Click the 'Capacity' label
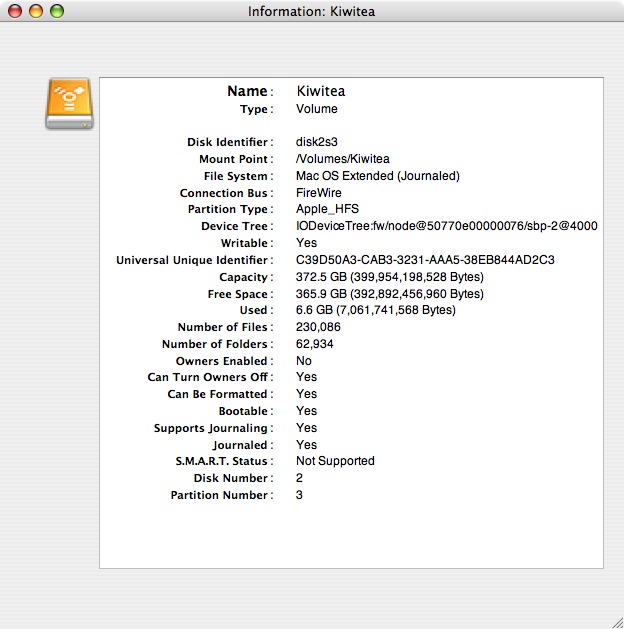This screenshot has height=629, width=624. point(243,277)
